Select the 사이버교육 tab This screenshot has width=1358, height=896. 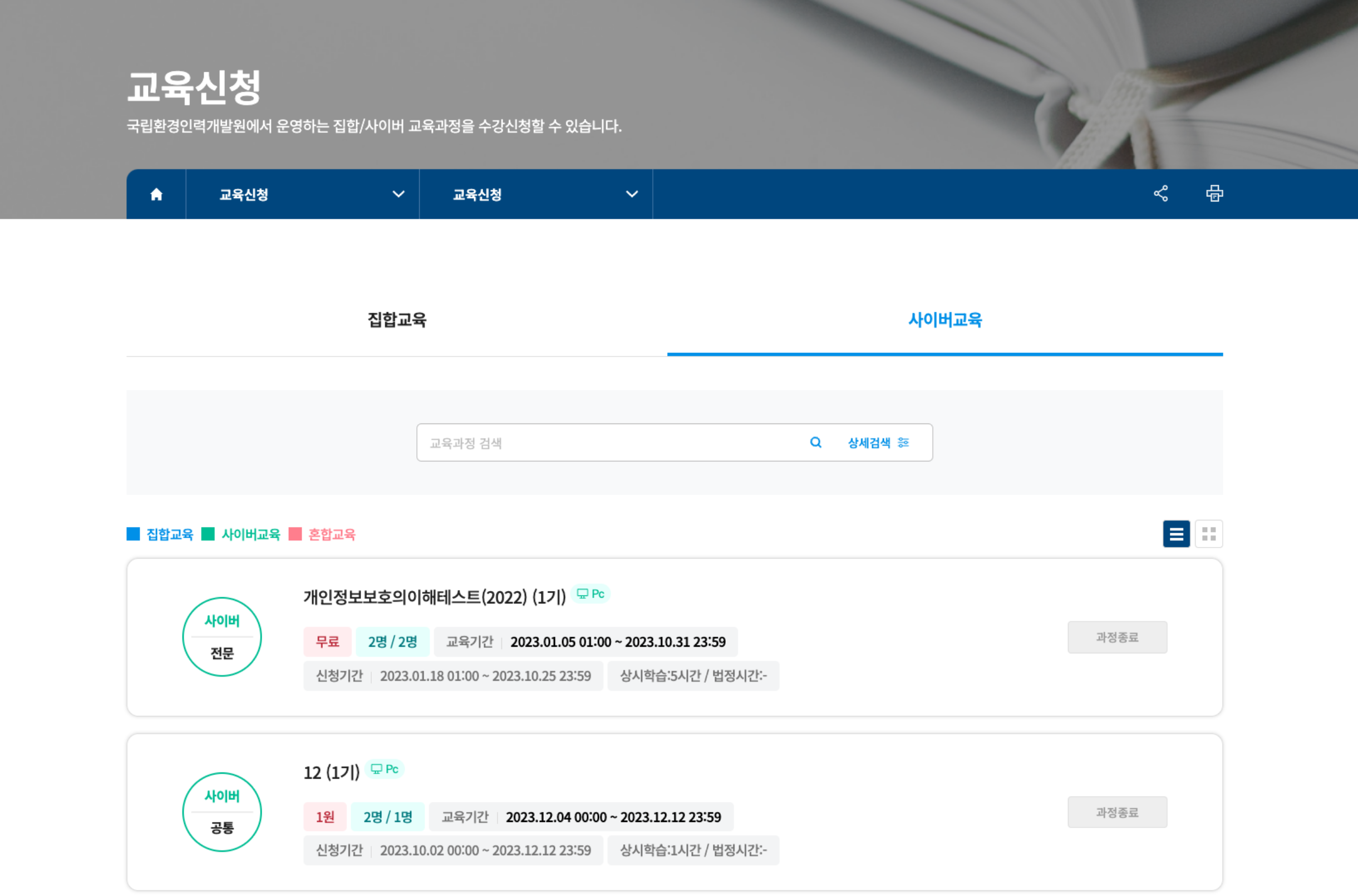coord(944,319)
